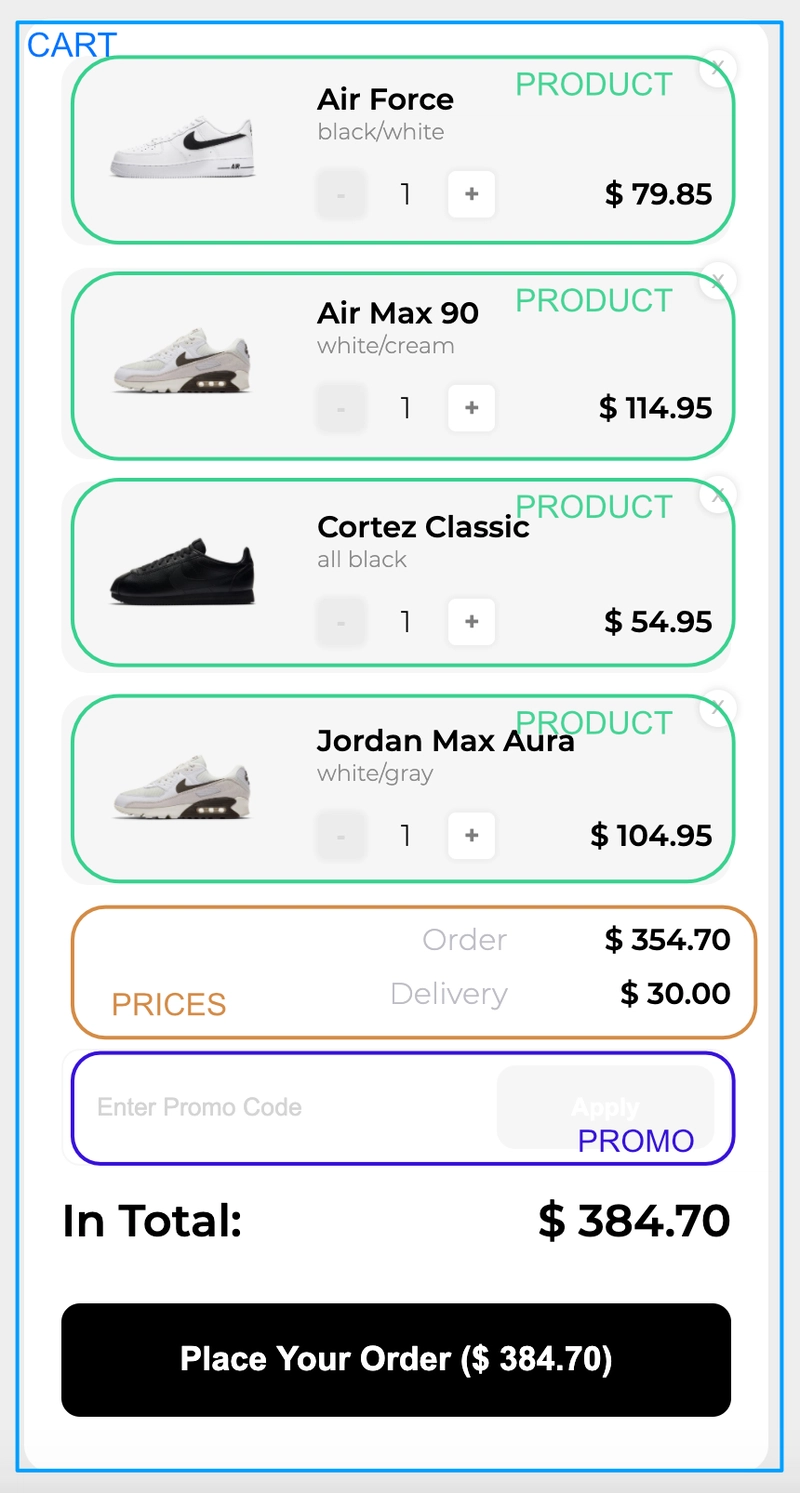
Task: Remove Air Max 90 with X icon
Action: (x=717, y=282)
